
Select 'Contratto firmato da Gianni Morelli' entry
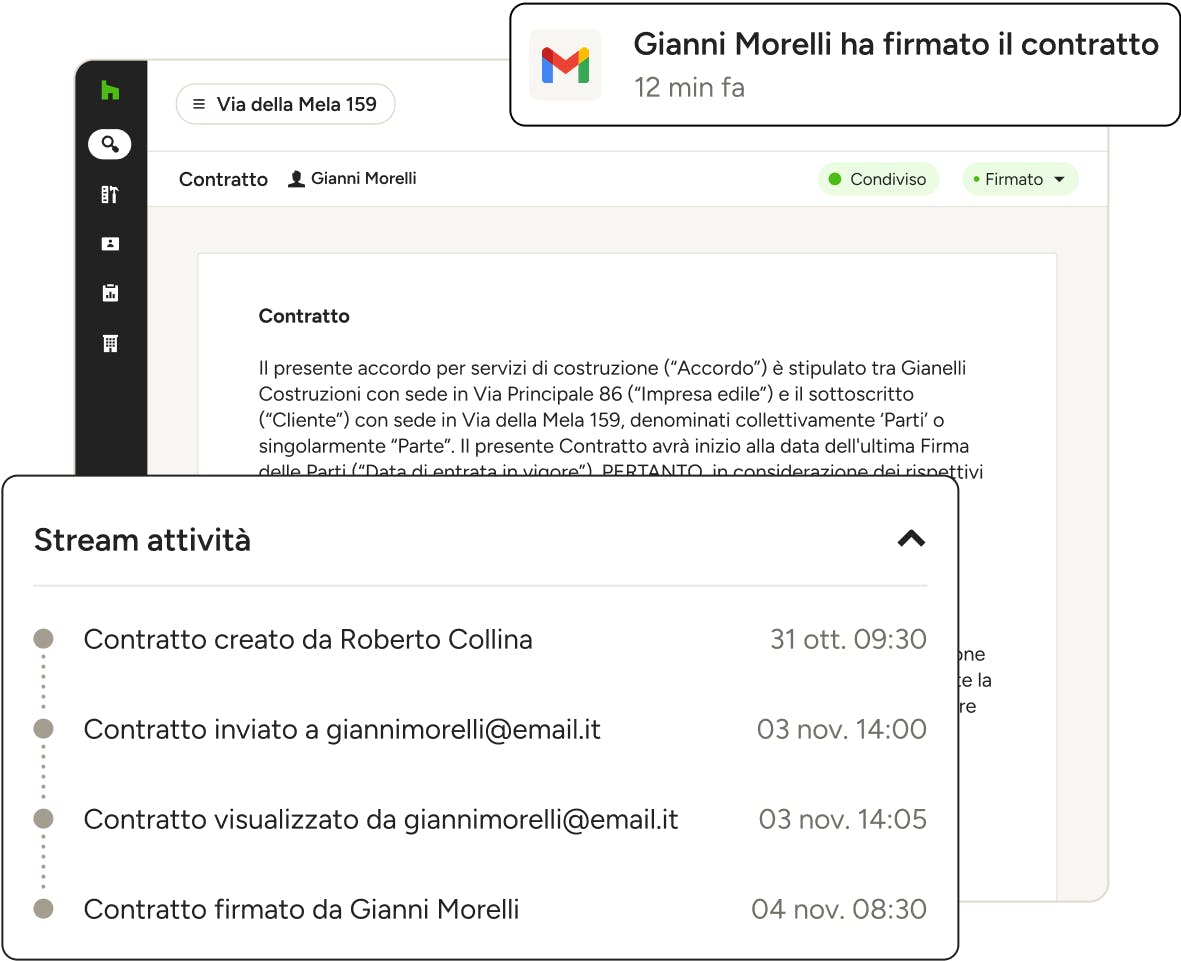301,909
